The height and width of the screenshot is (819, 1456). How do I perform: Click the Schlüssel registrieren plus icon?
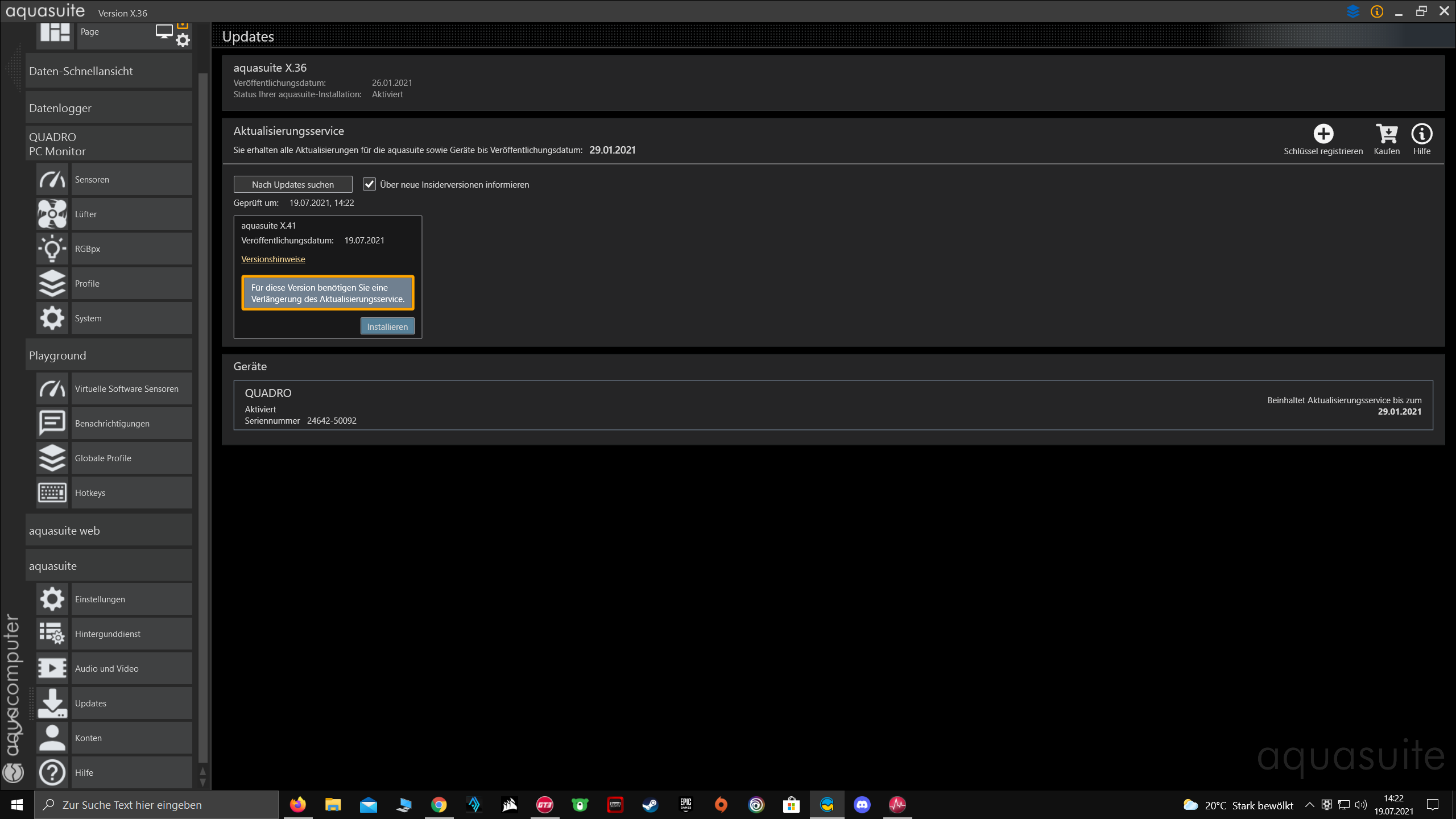[1323, 134]
